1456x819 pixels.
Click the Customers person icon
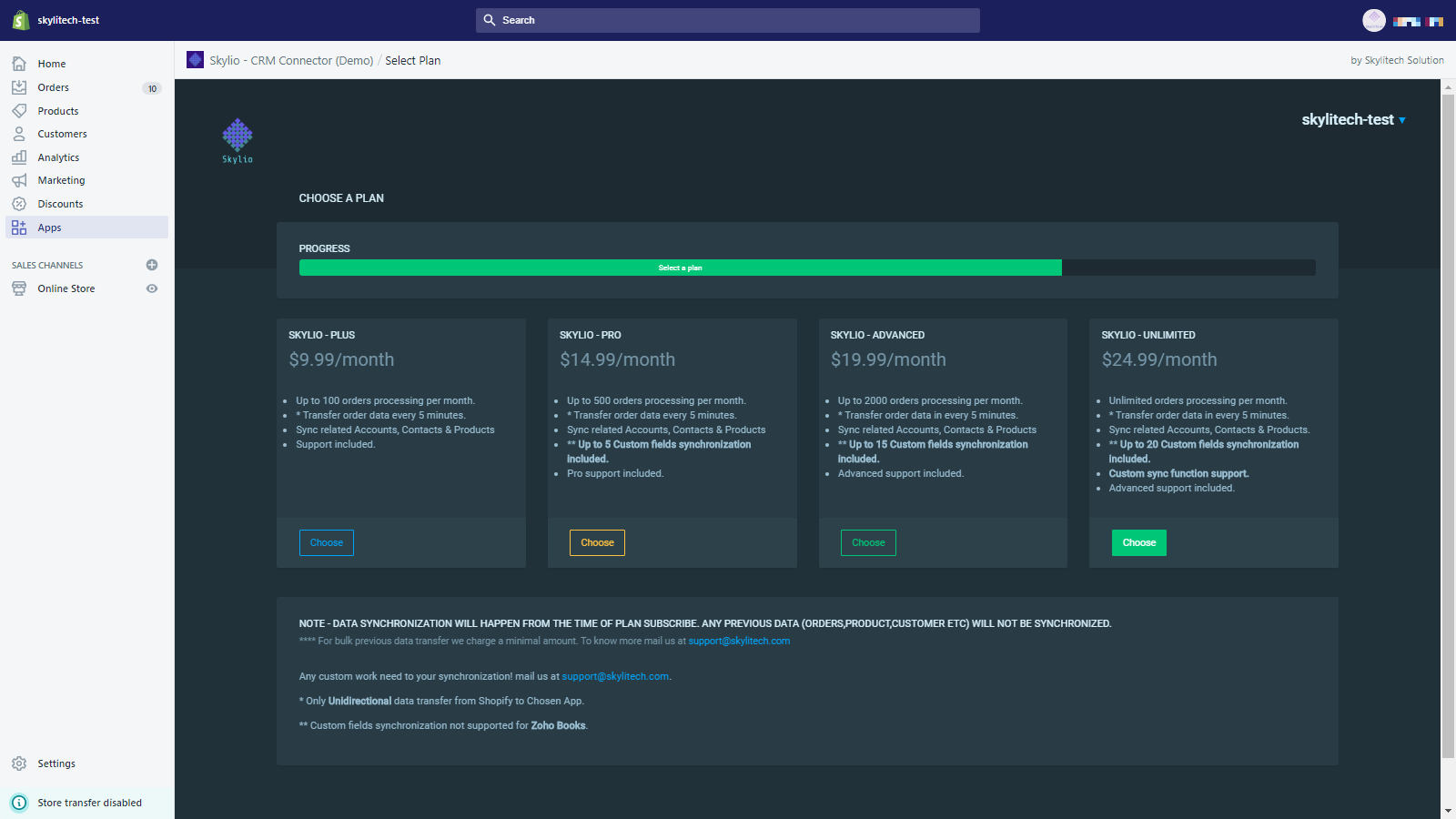[x=19, y=134]
